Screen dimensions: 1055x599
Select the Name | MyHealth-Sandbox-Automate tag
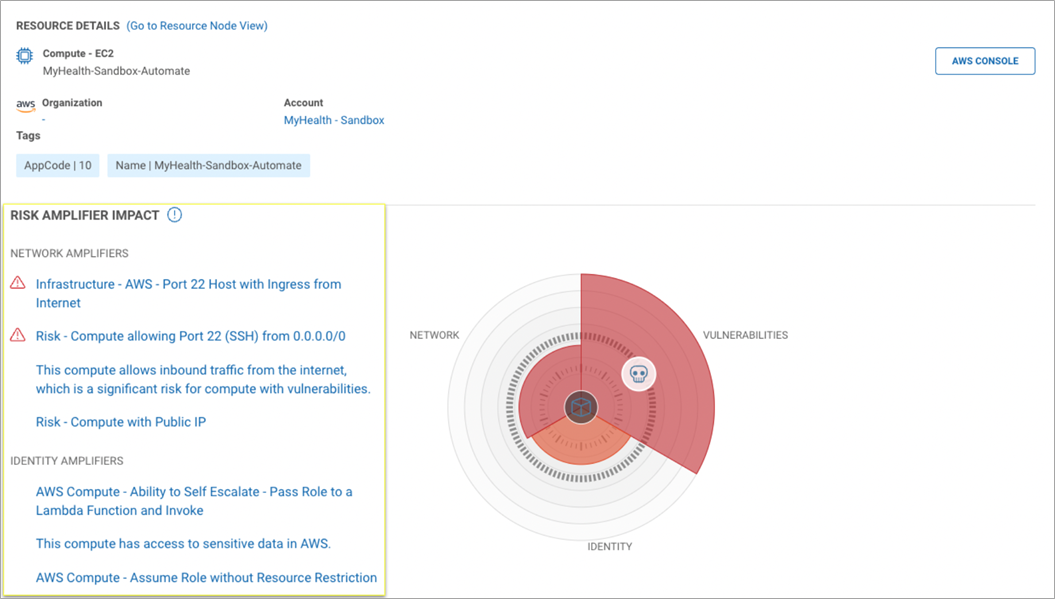209,166
